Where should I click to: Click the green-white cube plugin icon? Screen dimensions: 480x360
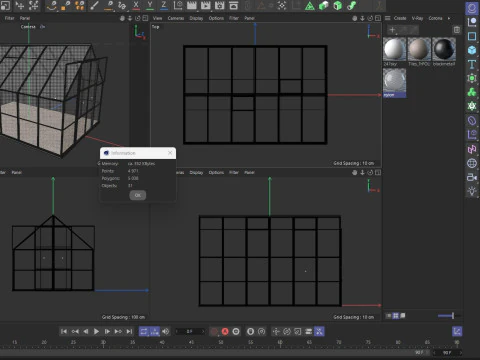(324, 6)
